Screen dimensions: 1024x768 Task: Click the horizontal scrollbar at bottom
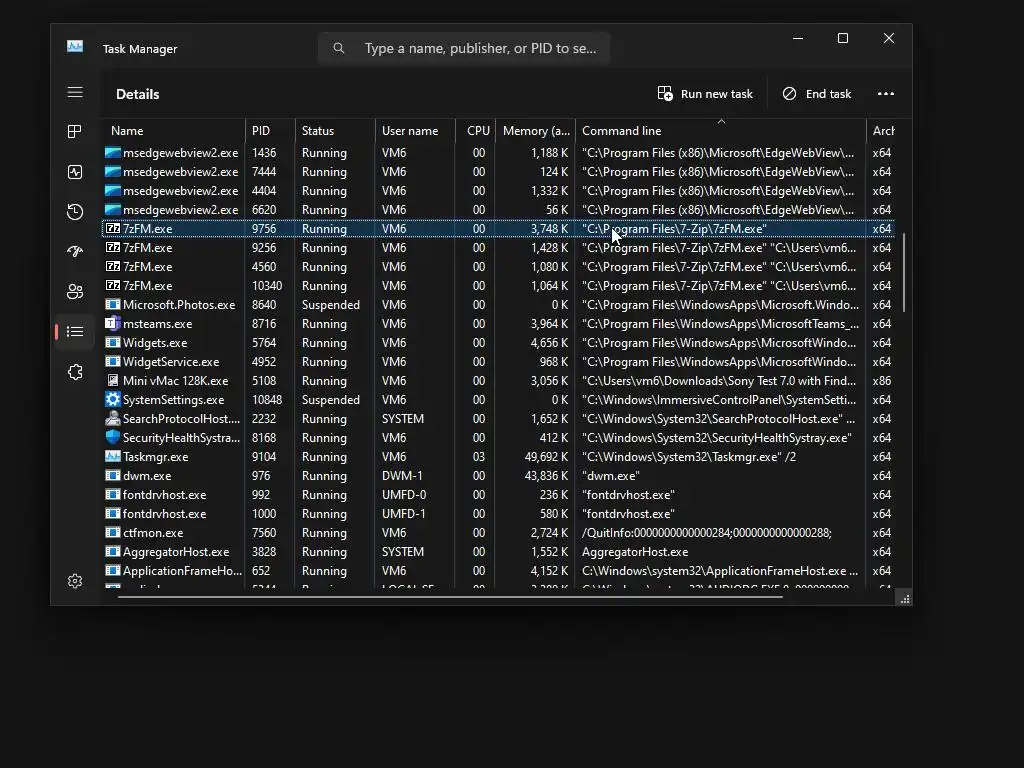(450, 596)
